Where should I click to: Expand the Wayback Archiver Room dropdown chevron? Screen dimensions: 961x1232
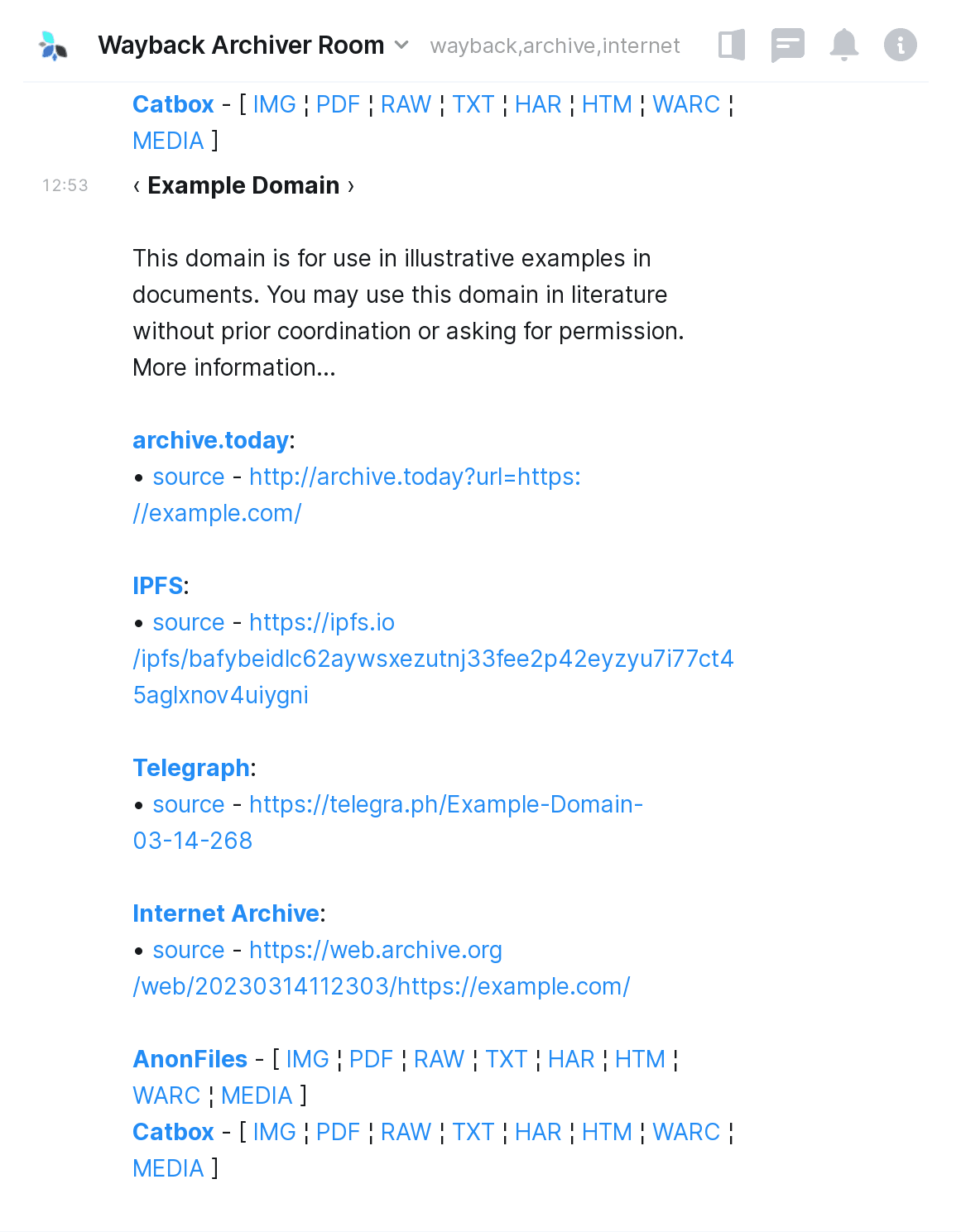click(x=401, y=45)
